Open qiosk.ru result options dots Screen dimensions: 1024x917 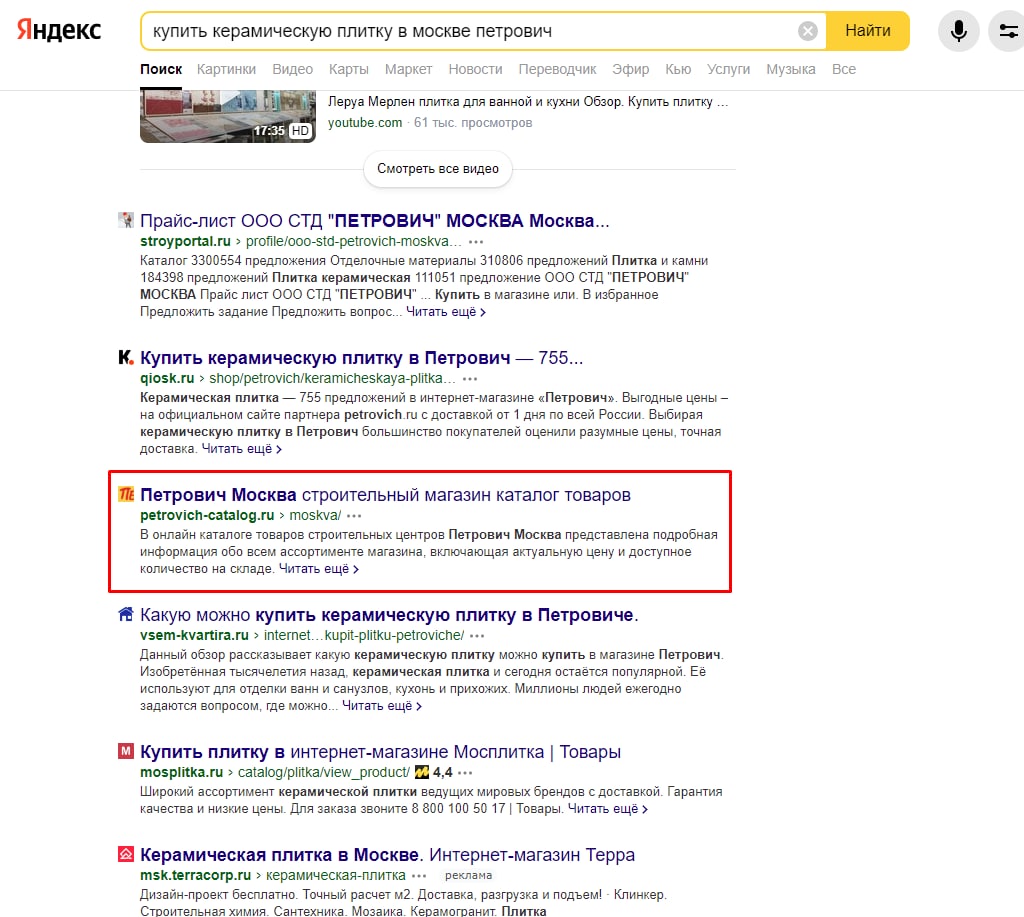470,379
